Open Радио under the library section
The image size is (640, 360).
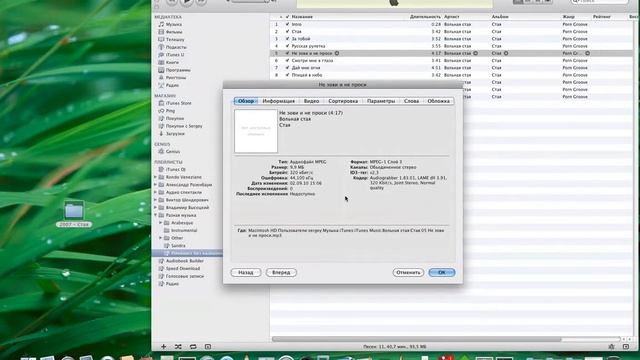pyautogui.click(x=172, y=85)
